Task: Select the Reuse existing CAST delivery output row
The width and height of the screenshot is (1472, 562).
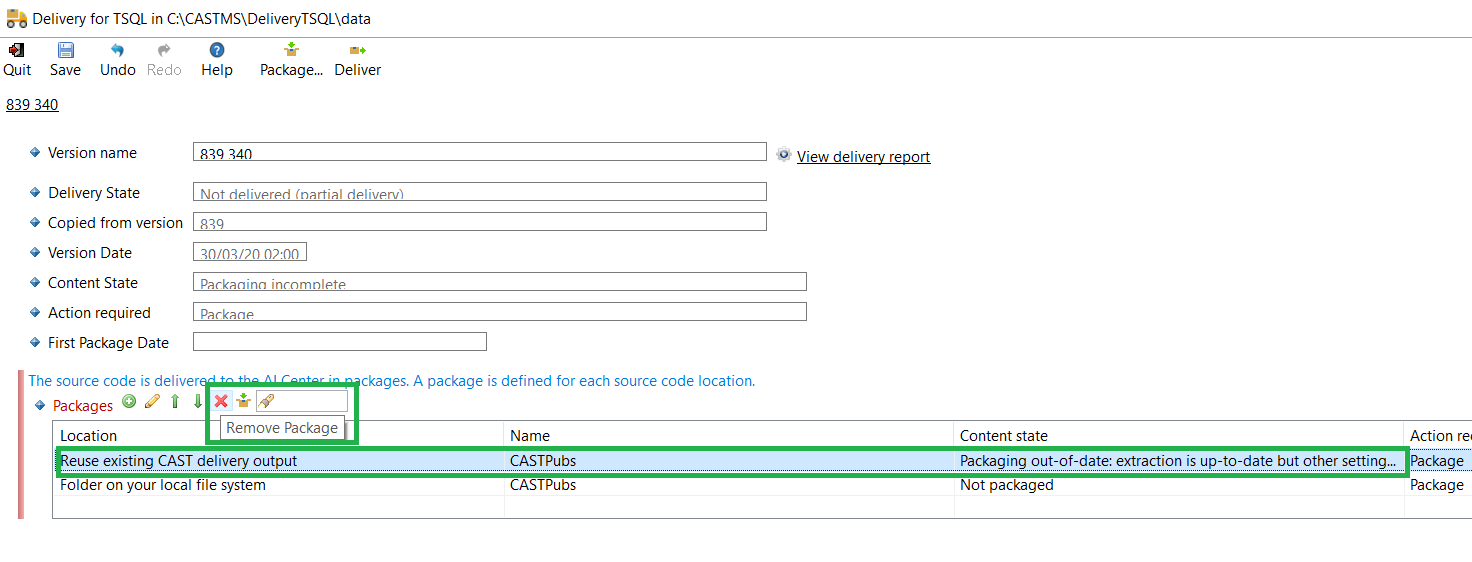Action: coord(179,461)
